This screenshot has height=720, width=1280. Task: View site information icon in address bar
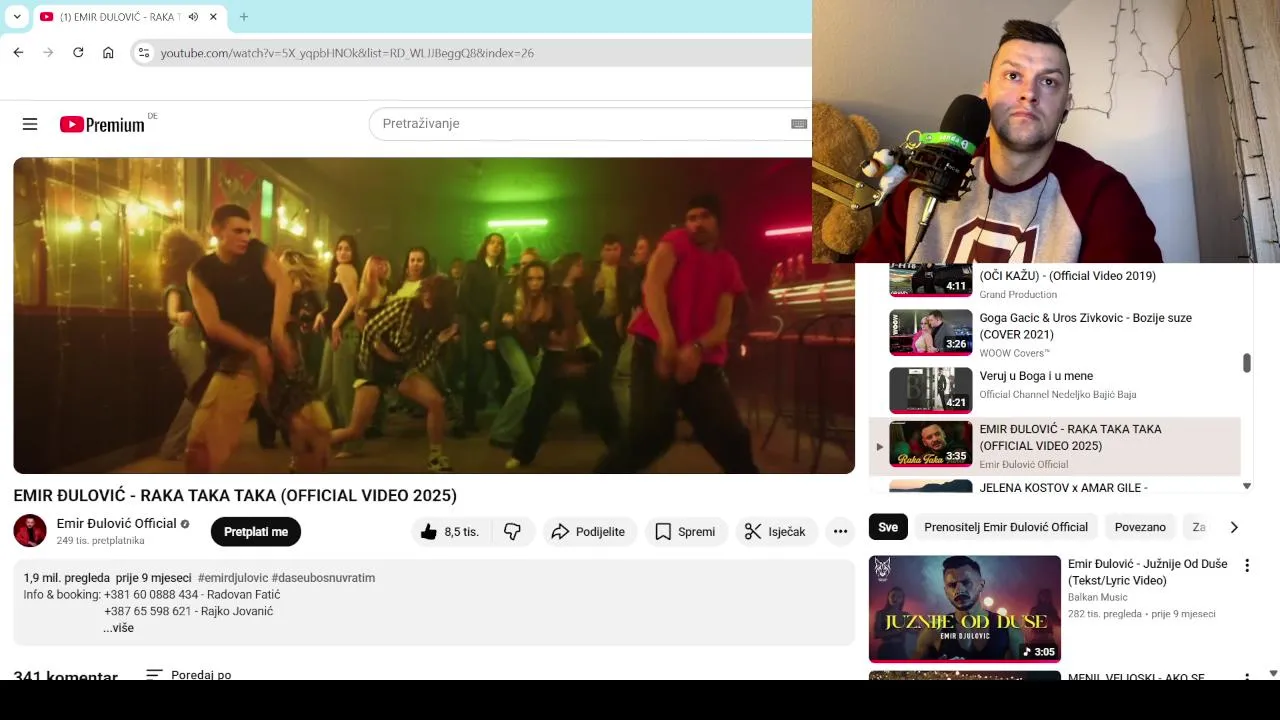click(144, 53)
